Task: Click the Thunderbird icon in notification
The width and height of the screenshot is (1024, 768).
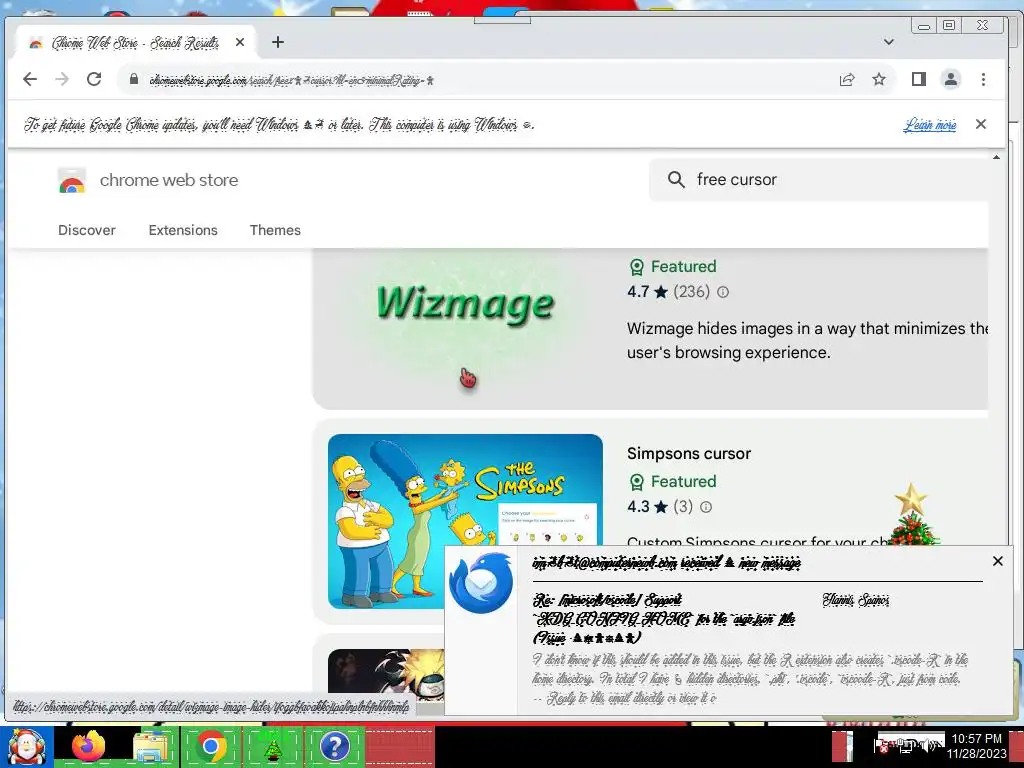Action: tap(481, 583)
